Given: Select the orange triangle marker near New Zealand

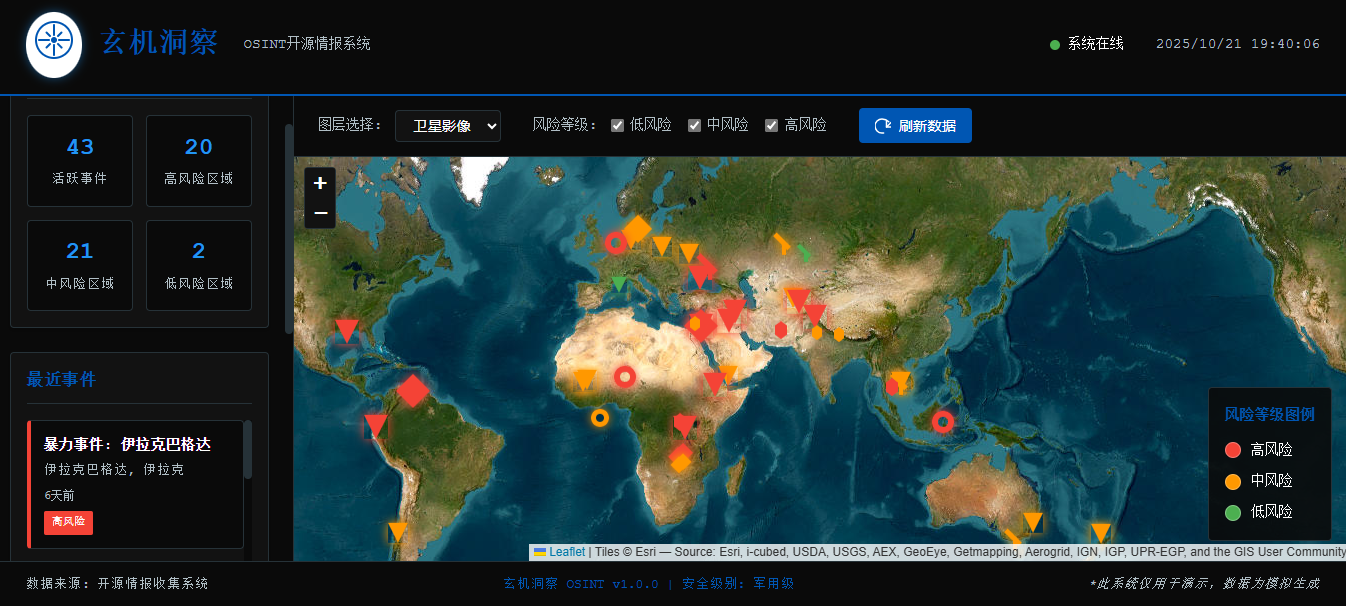Looking at the screenshot, I should [x=1100, y=532].
